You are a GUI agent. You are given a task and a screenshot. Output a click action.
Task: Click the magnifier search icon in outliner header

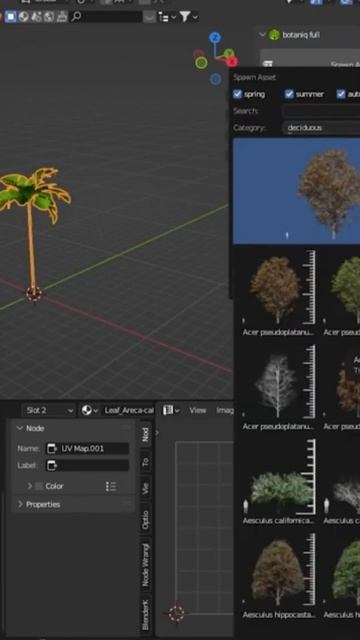click(x=76, y=17)
